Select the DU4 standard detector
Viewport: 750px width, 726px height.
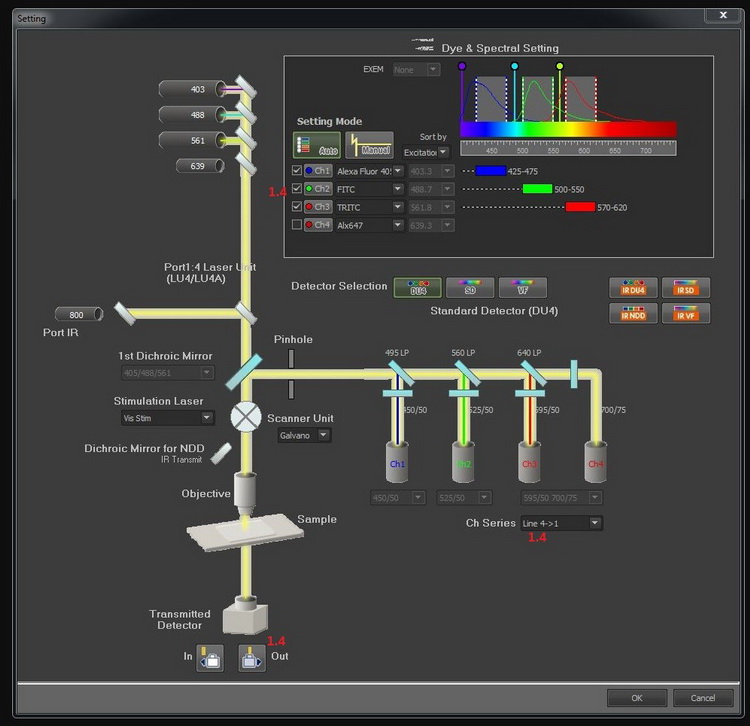(418, 287)
